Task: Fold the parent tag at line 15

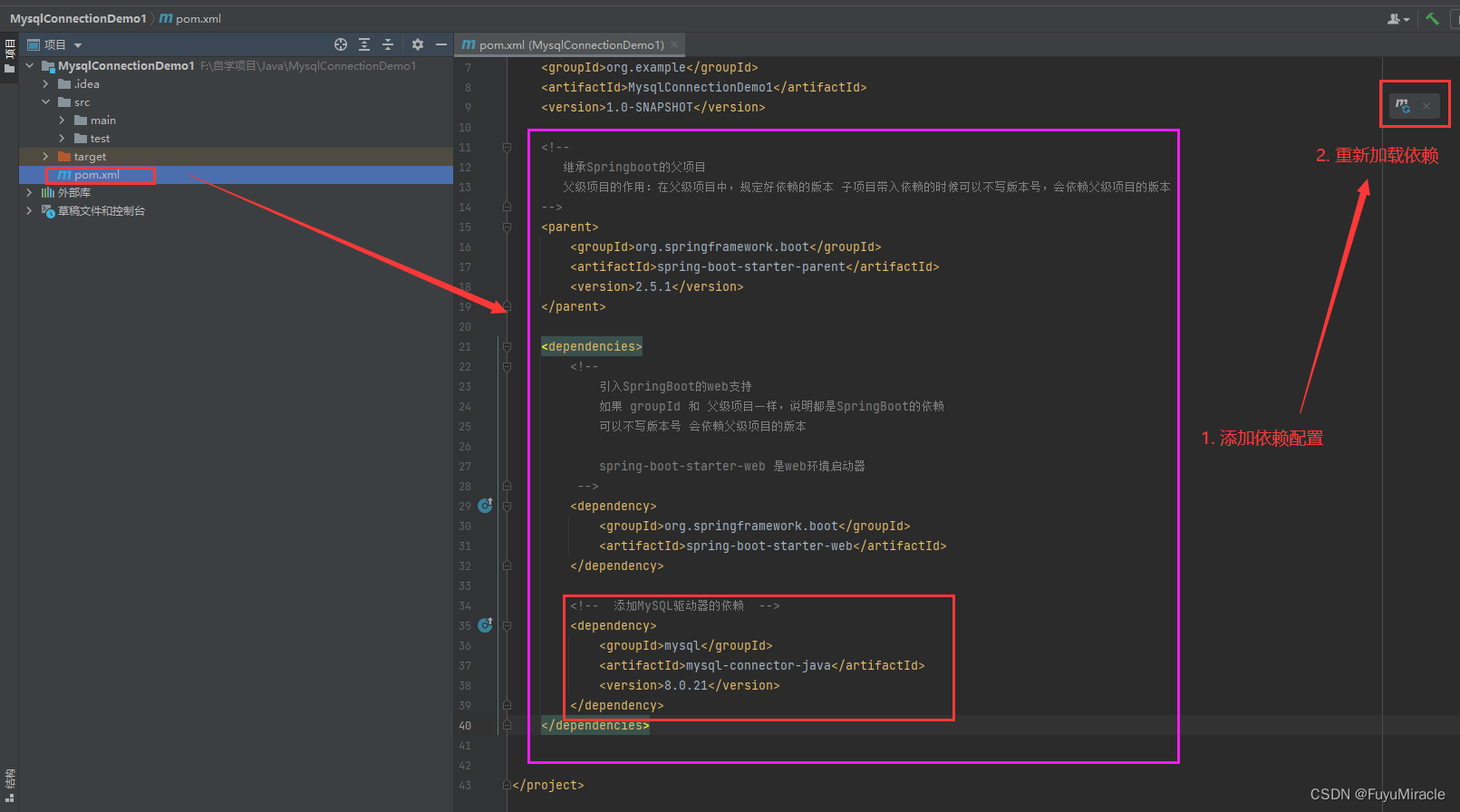Action: pyautogui.click(x=508, y=227)
